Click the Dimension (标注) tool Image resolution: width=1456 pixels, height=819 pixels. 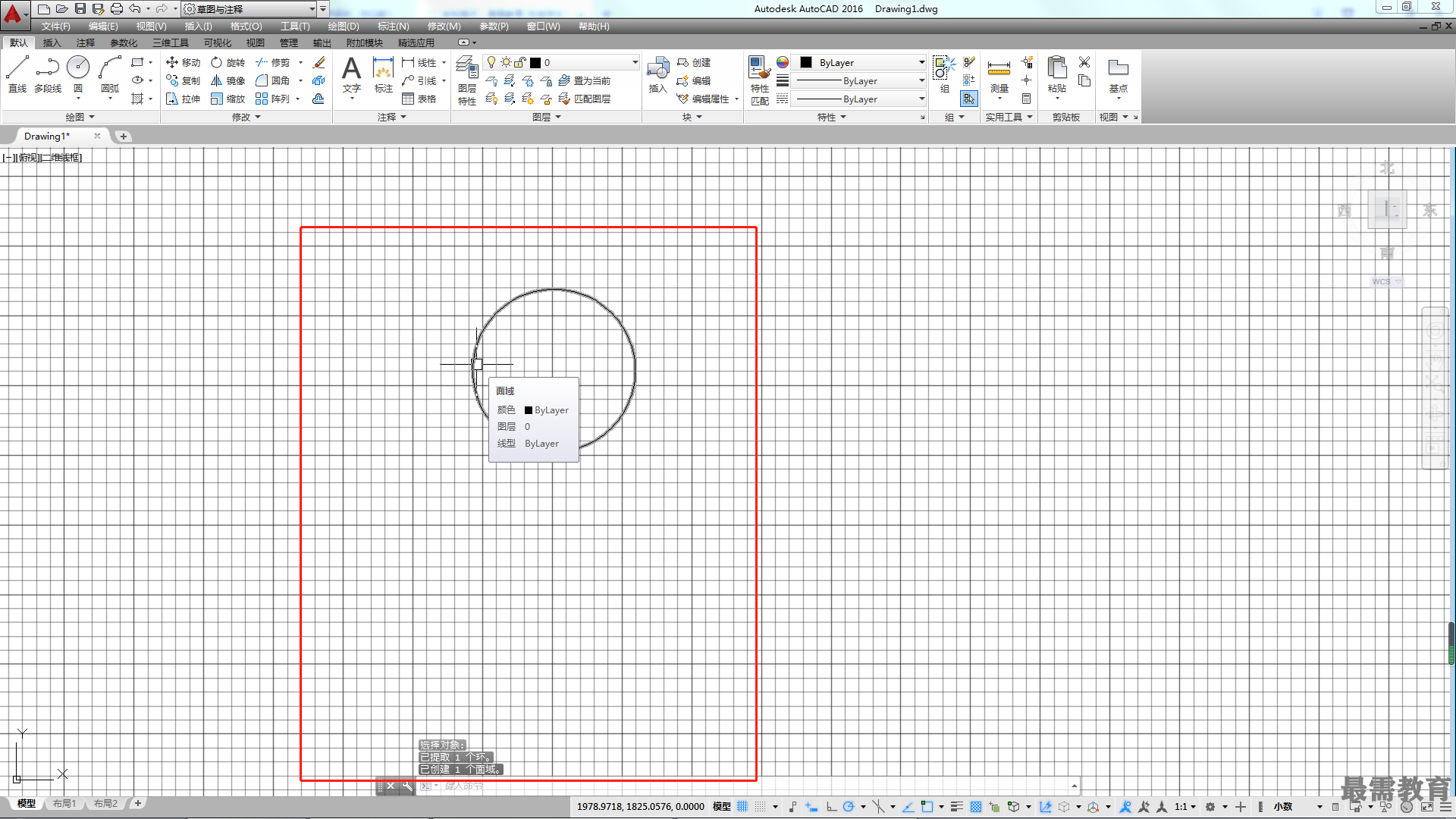coord(384,74)
